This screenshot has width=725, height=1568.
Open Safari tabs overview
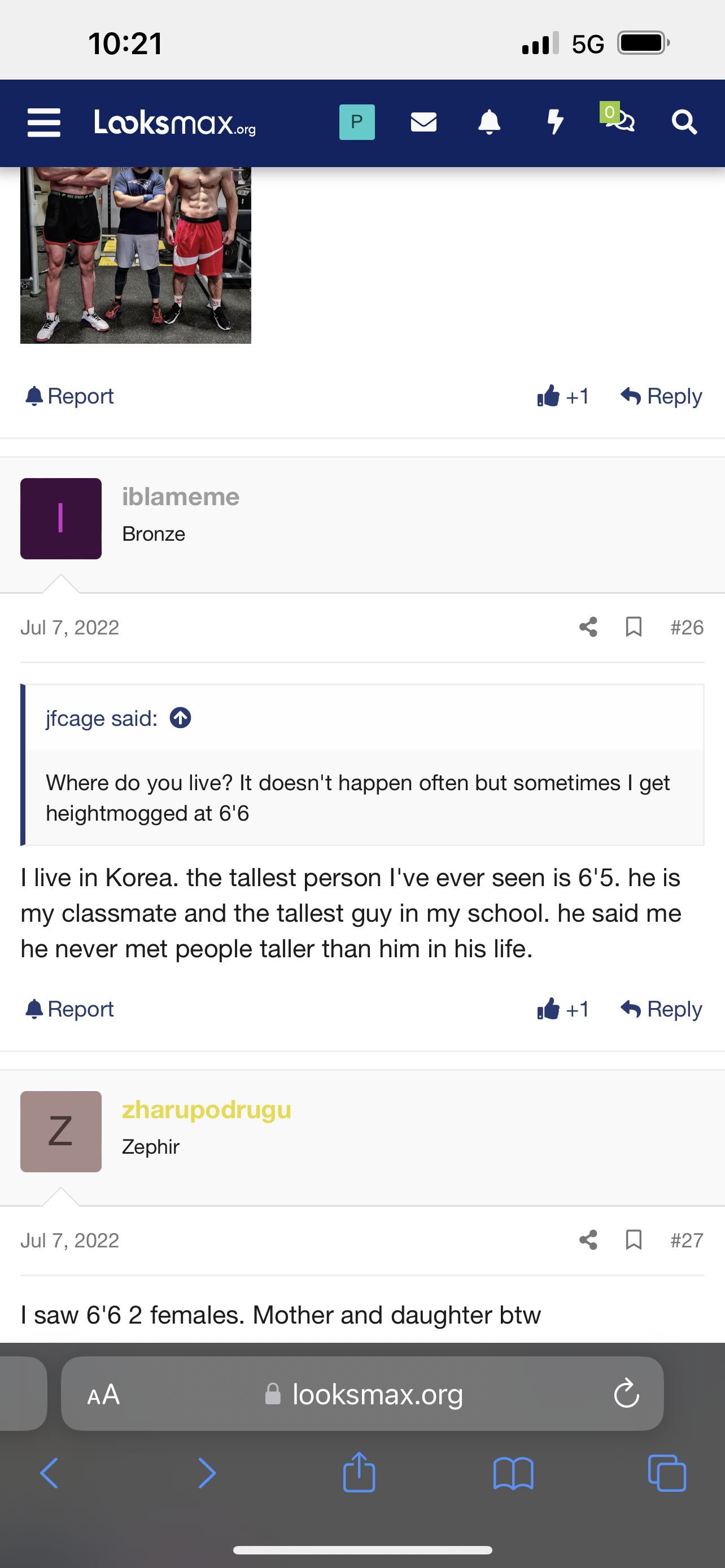[667, 1474]
